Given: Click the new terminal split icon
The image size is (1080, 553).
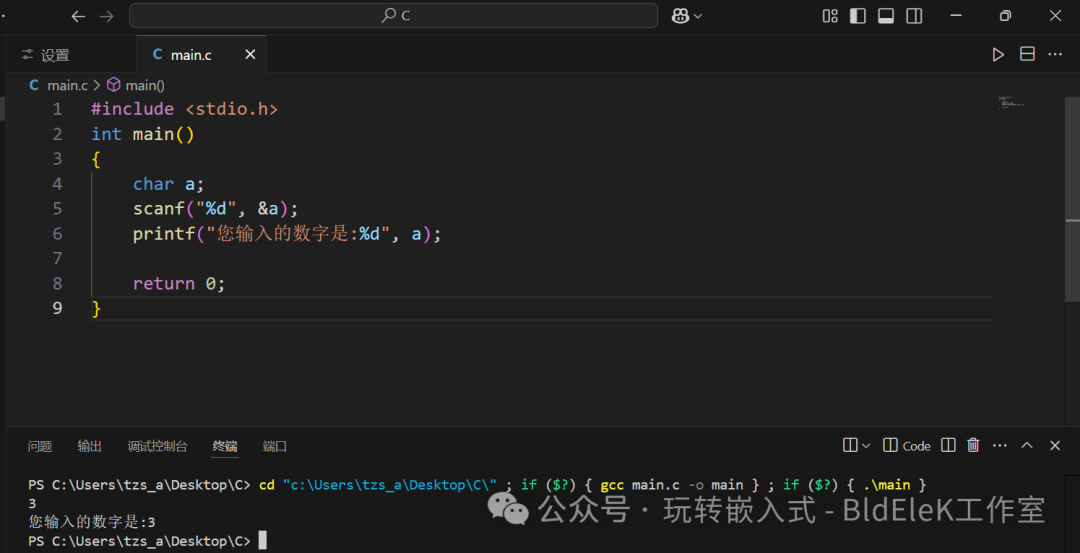Looking at the screenshot, I should [850, 446].
